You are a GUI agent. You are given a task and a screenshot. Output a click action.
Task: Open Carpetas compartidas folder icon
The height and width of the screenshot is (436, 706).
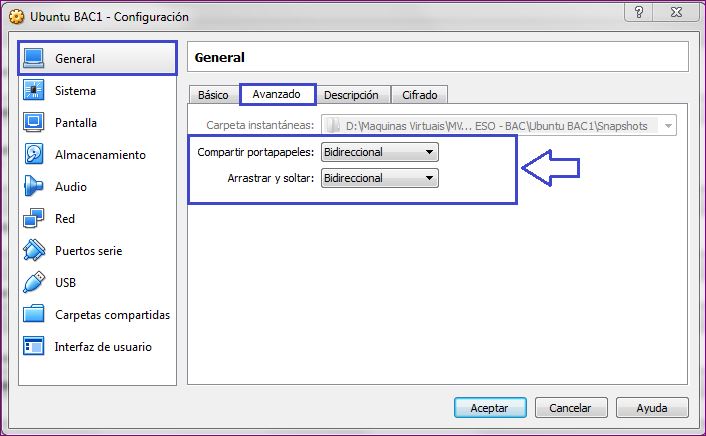35,315
